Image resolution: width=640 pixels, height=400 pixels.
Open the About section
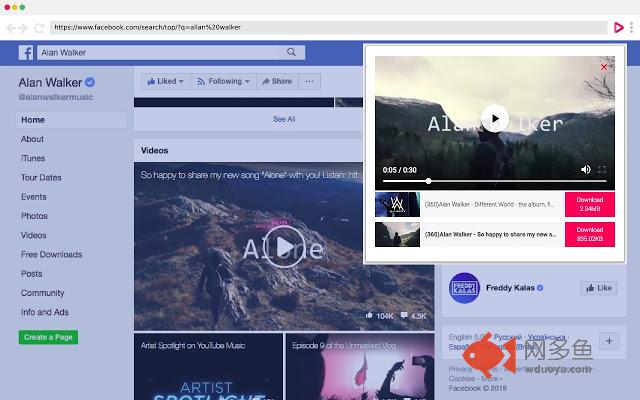[x=32, y=139]
